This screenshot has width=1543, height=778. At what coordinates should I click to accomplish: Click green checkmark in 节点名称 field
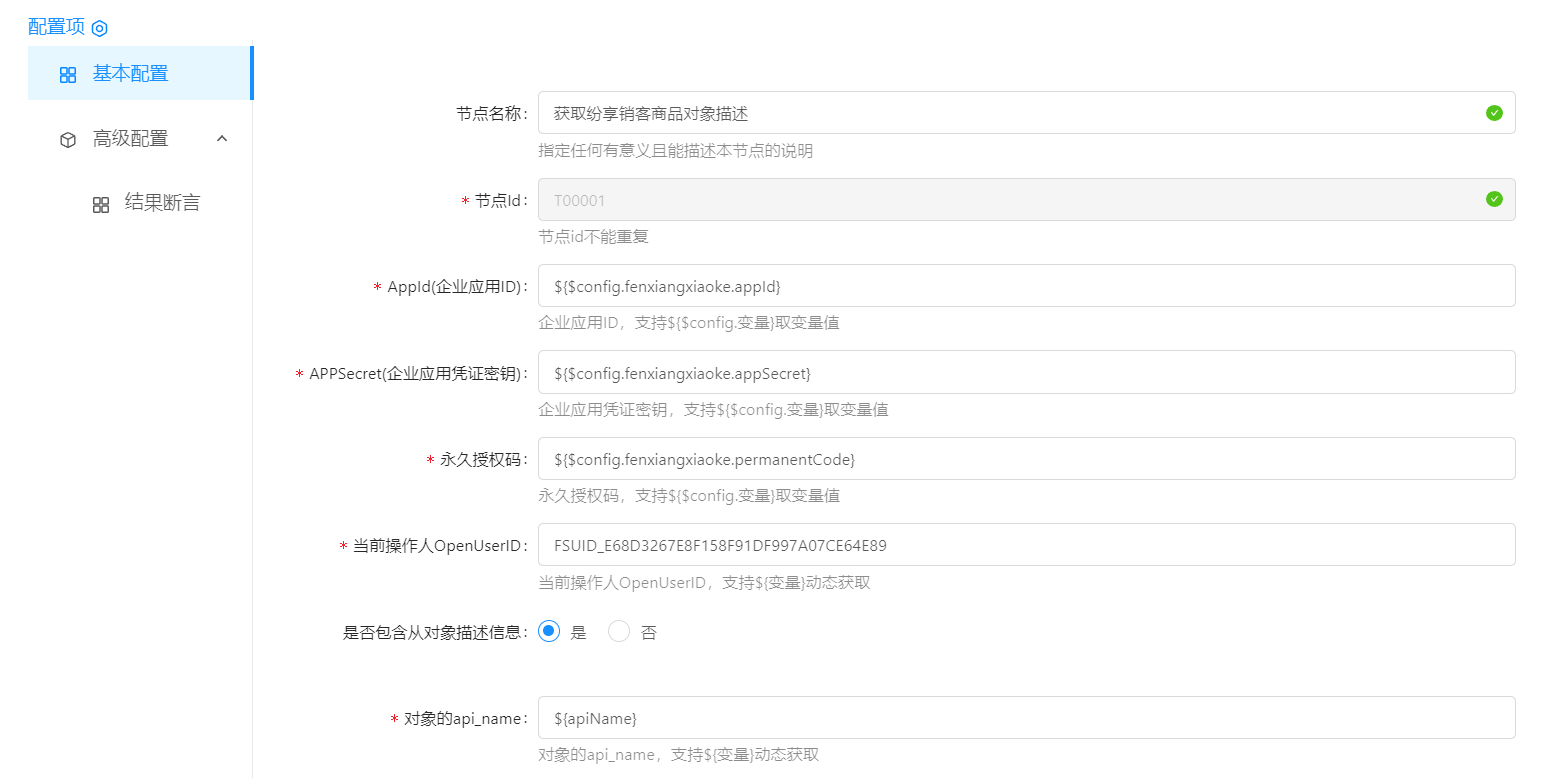(1494, 113)
